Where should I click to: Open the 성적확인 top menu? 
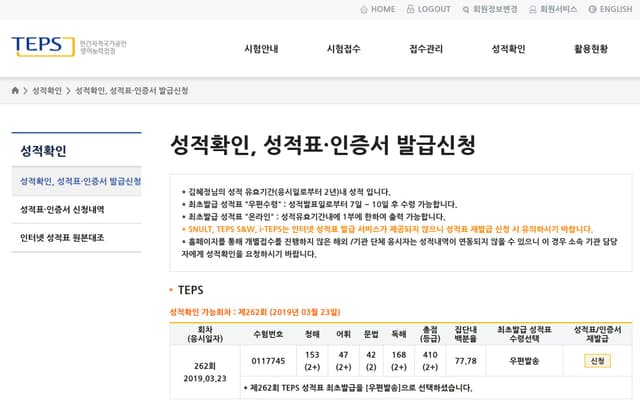click(x=509, y=49)
